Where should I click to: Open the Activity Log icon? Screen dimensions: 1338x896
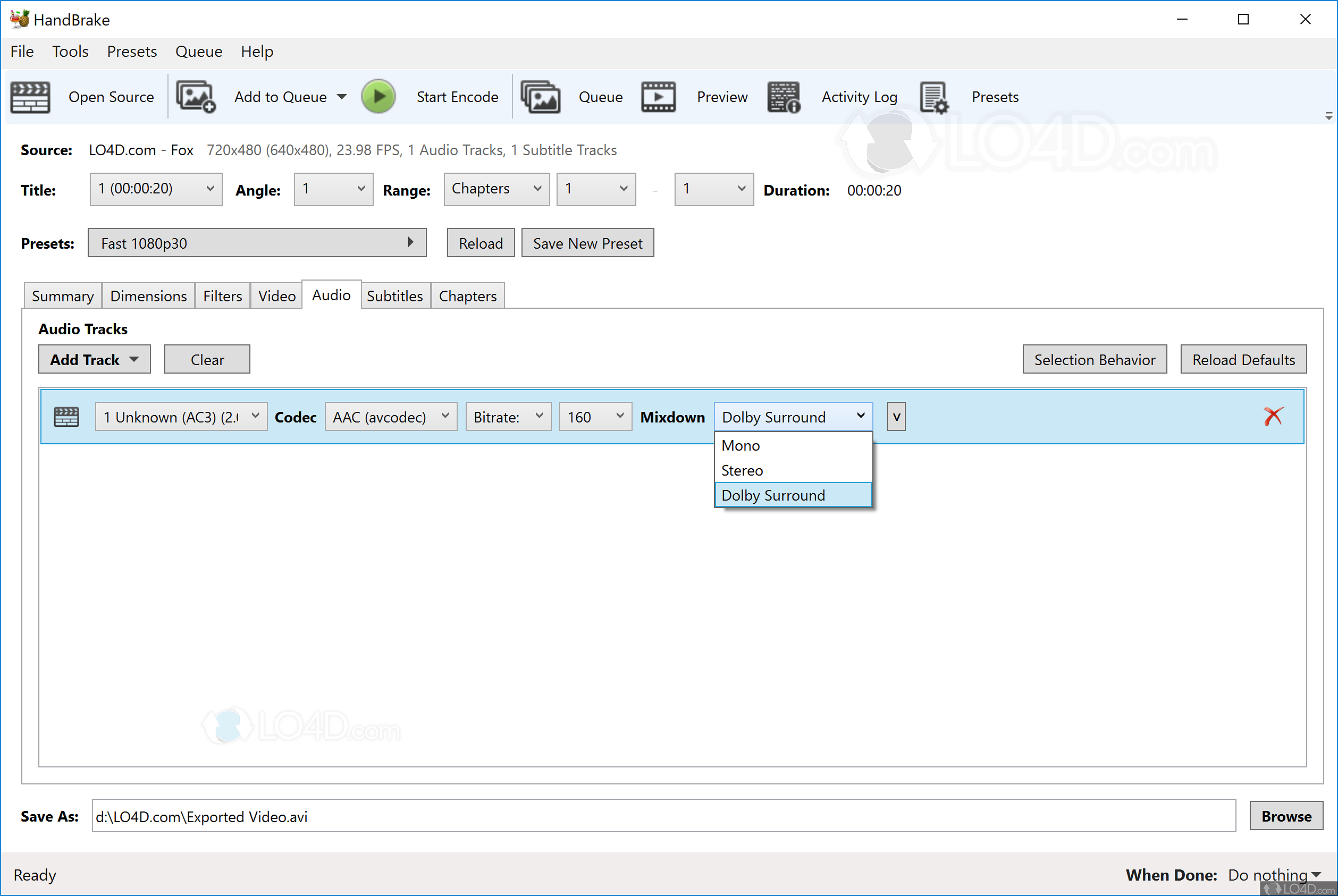click(783, 97)
